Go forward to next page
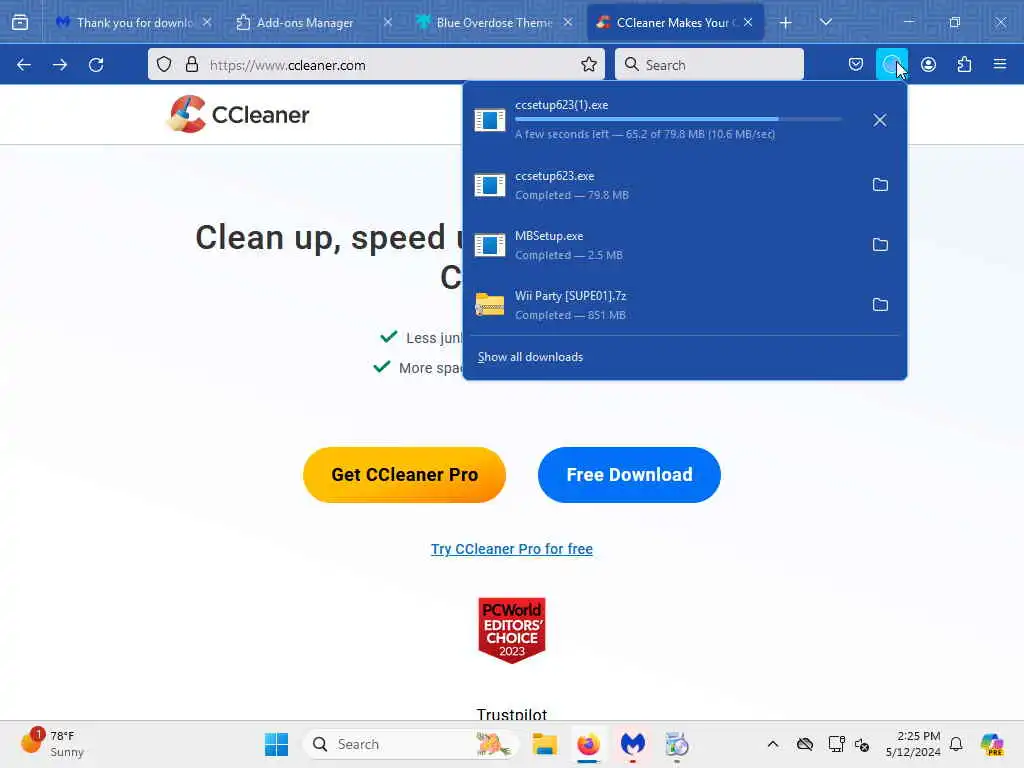Screen dimensions: 1024x768 pos(60,65)
